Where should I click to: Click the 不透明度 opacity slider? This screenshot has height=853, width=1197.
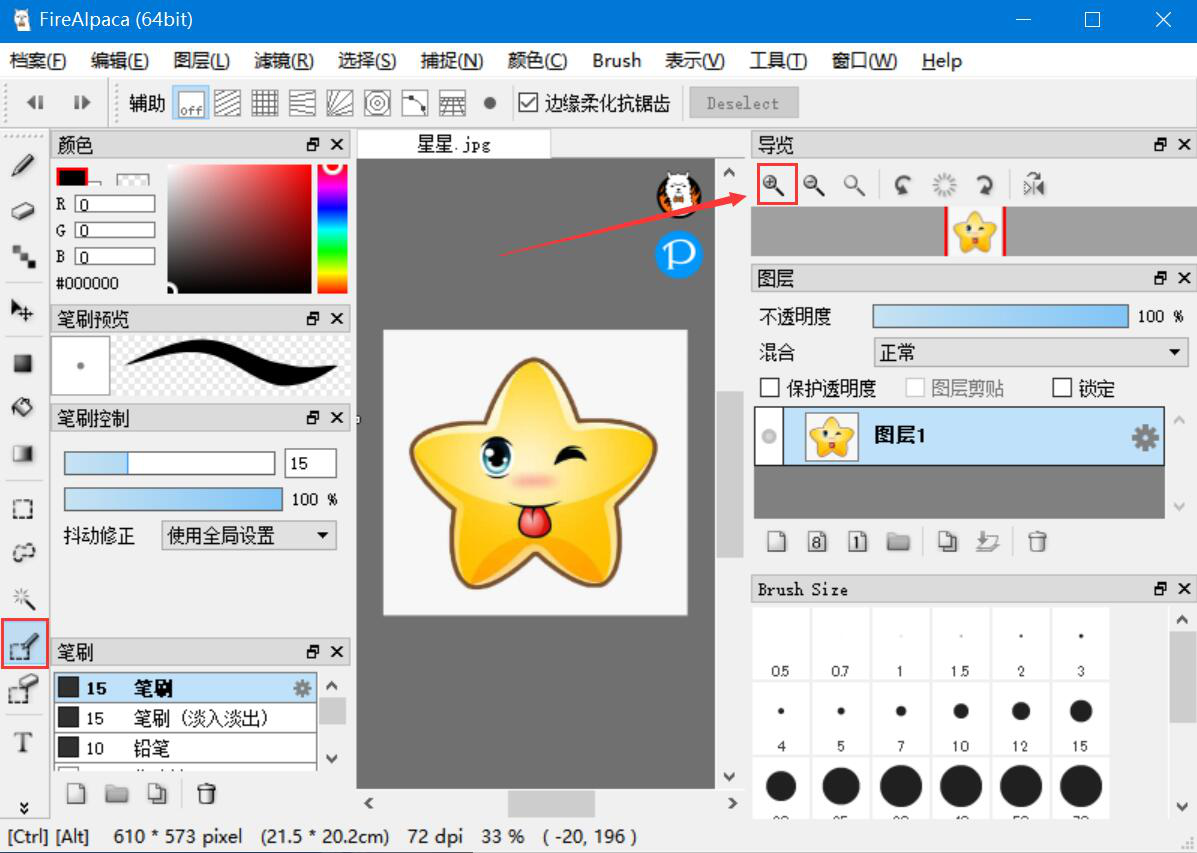tap(1000, 316)
